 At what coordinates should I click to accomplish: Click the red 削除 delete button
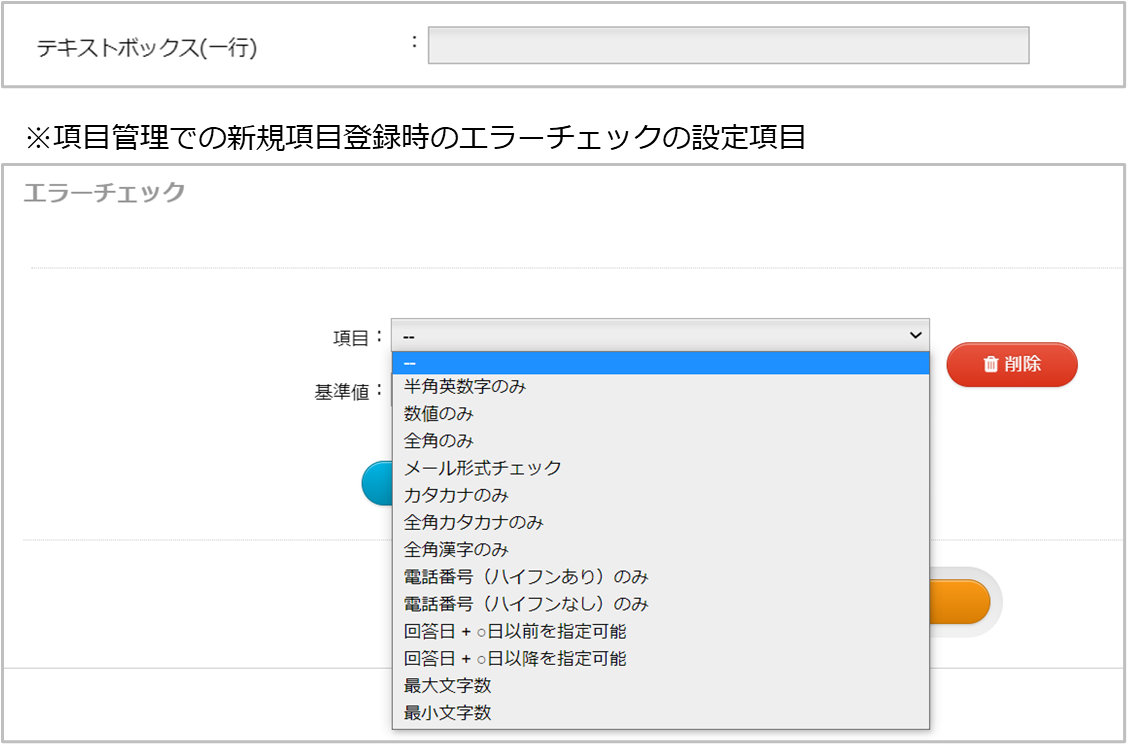[1012, 364]
